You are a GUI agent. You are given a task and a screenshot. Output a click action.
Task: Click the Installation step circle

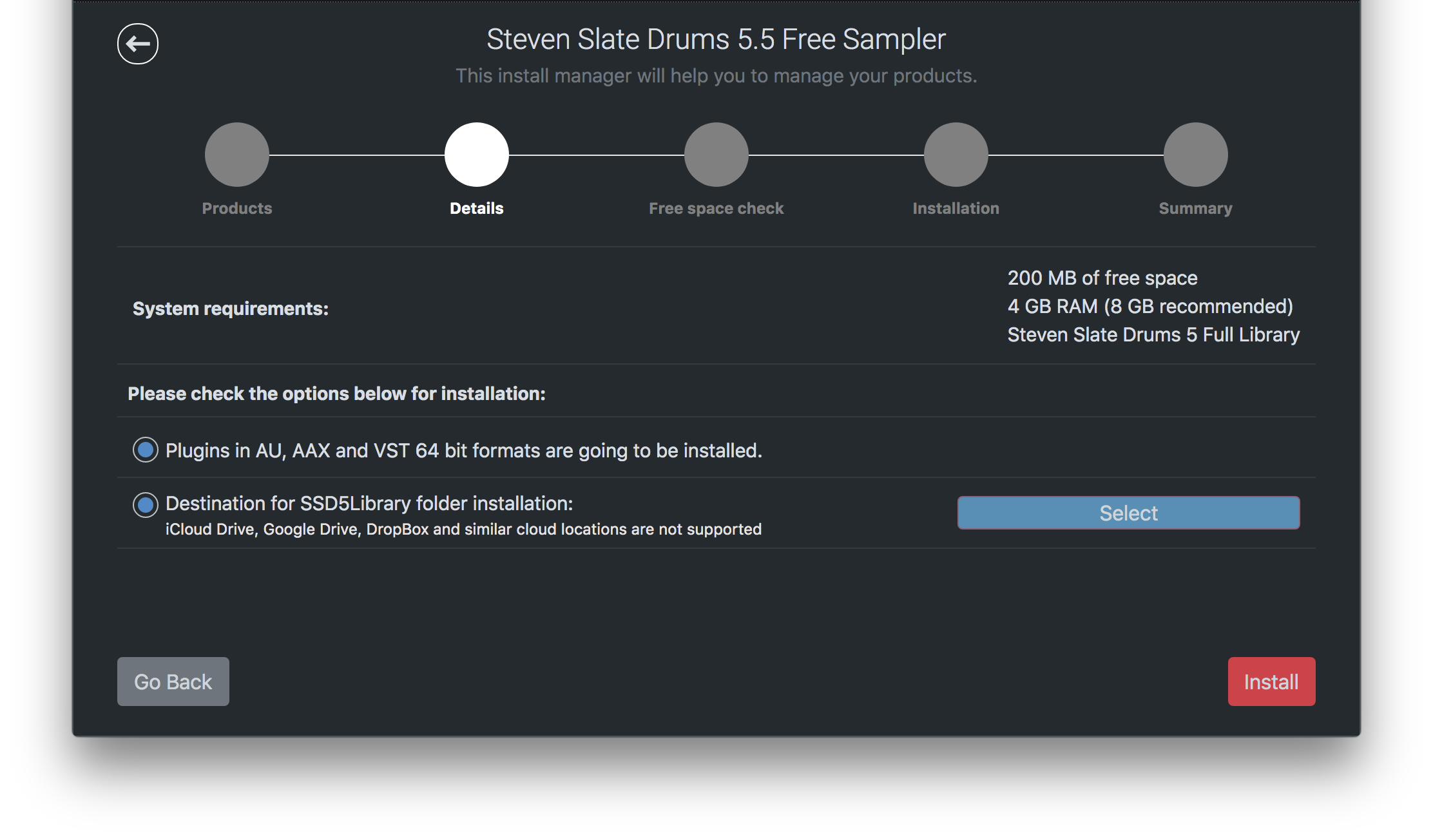(x=956, y=155)
